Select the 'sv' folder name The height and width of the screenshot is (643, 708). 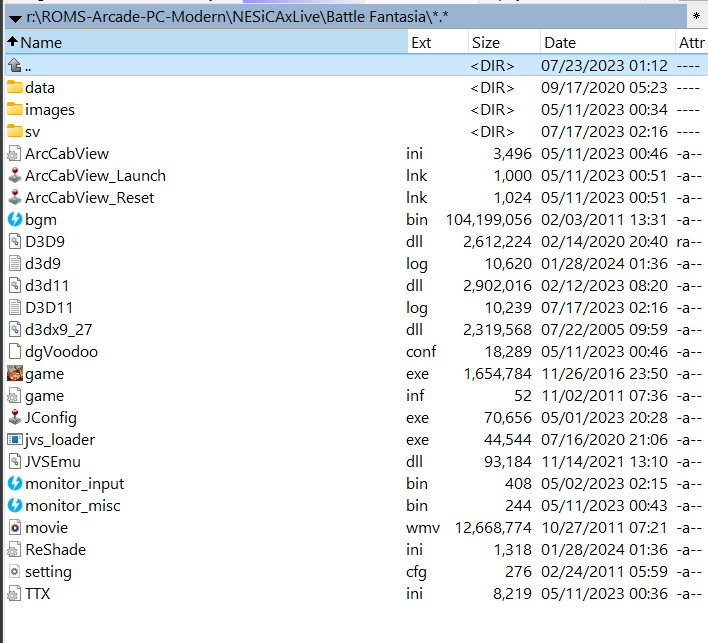pos(33,132)
